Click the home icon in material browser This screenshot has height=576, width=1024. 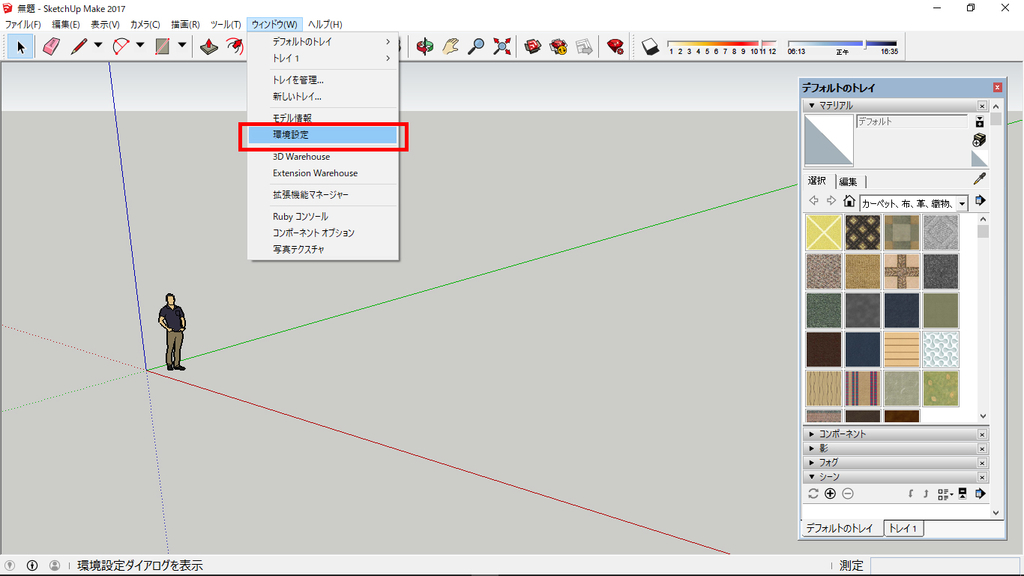coord(849,201)
